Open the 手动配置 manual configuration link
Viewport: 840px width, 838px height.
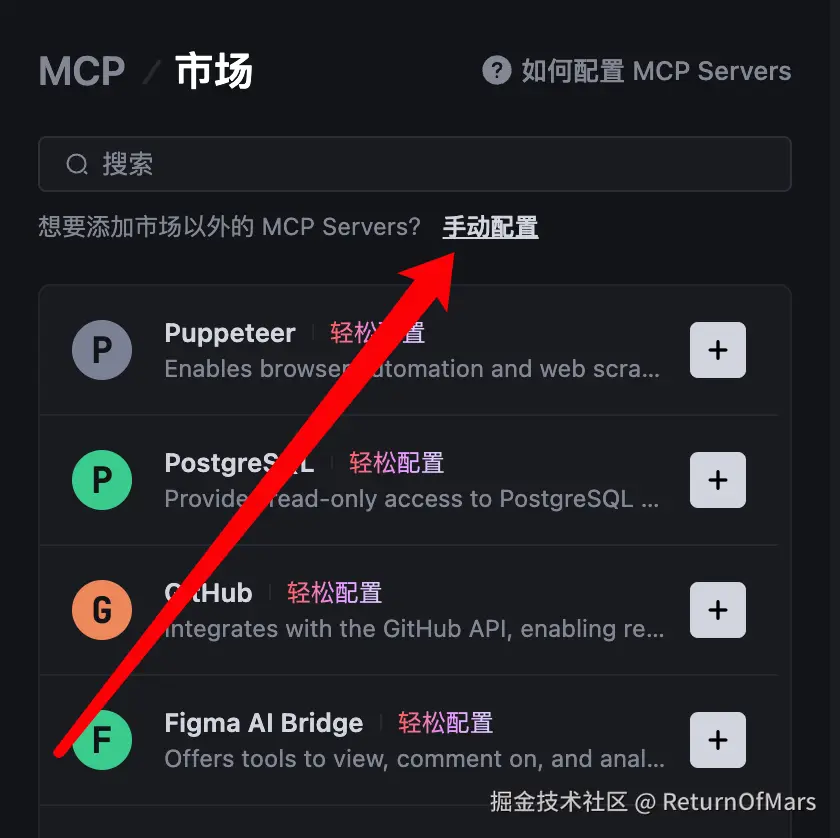coord(490,227)
